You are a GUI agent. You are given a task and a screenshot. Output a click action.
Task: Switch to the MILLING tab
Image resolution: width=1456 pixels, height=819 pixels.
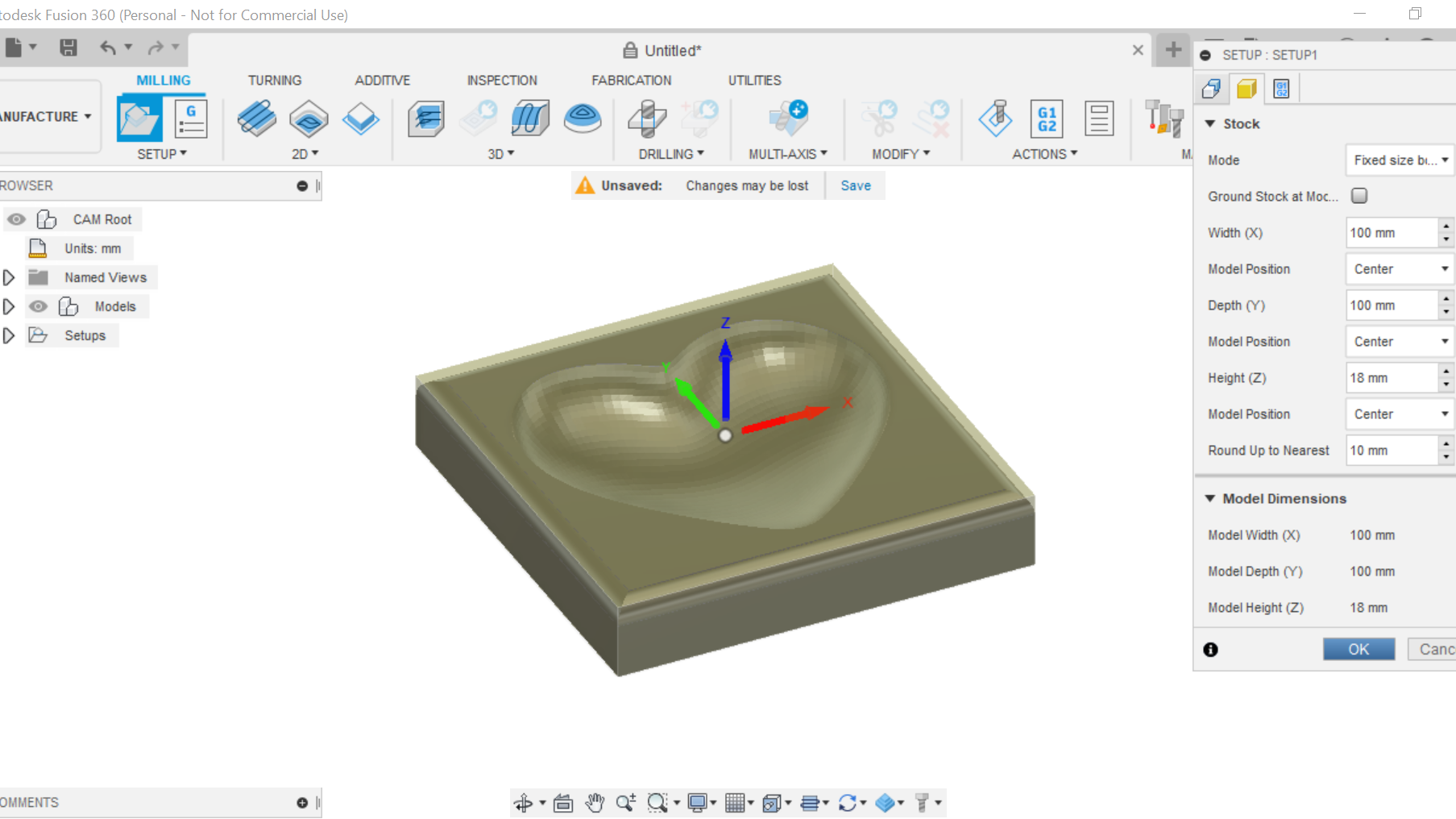point(164,81)
